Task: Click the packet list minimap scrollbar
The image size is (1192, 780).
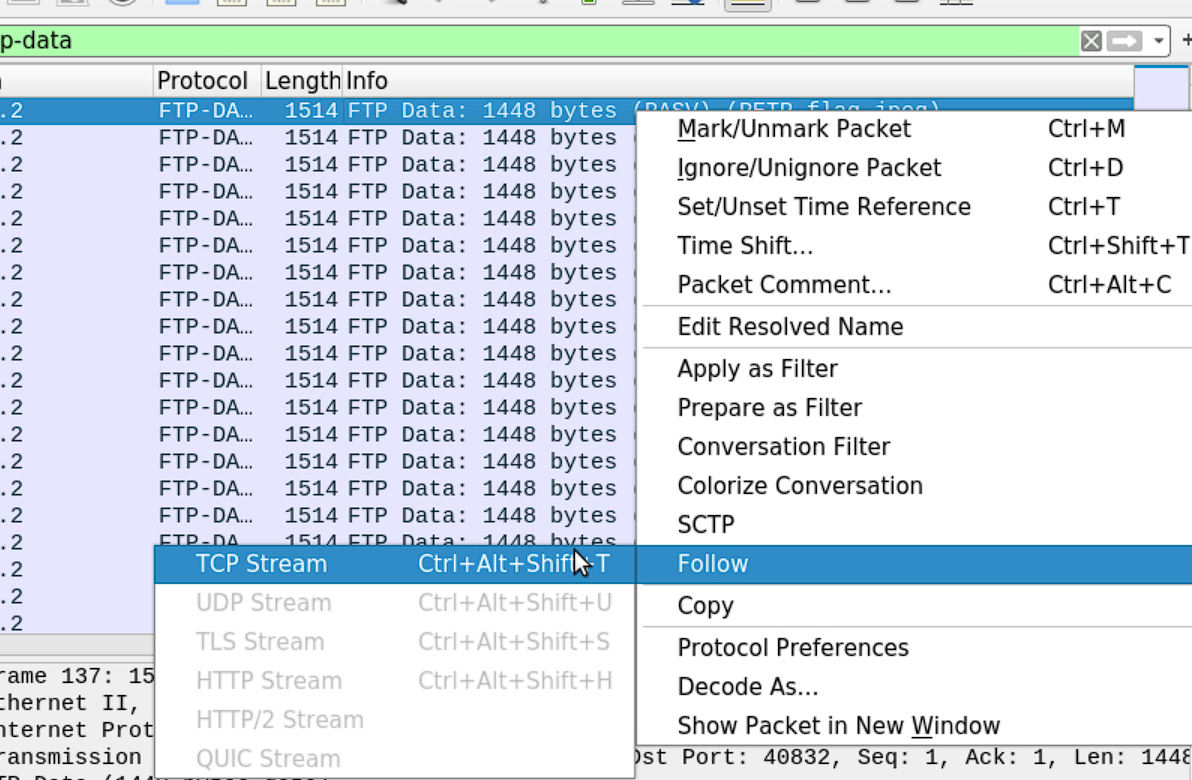Action: coord(1162,88)
